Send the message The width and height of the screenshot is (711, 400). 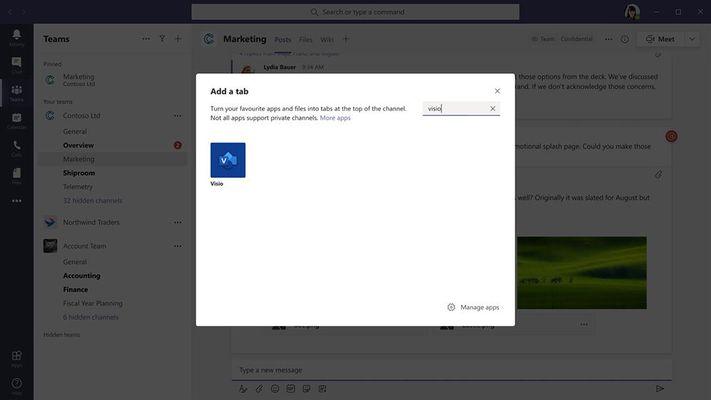pyautogui.click(x=660, y=389)
